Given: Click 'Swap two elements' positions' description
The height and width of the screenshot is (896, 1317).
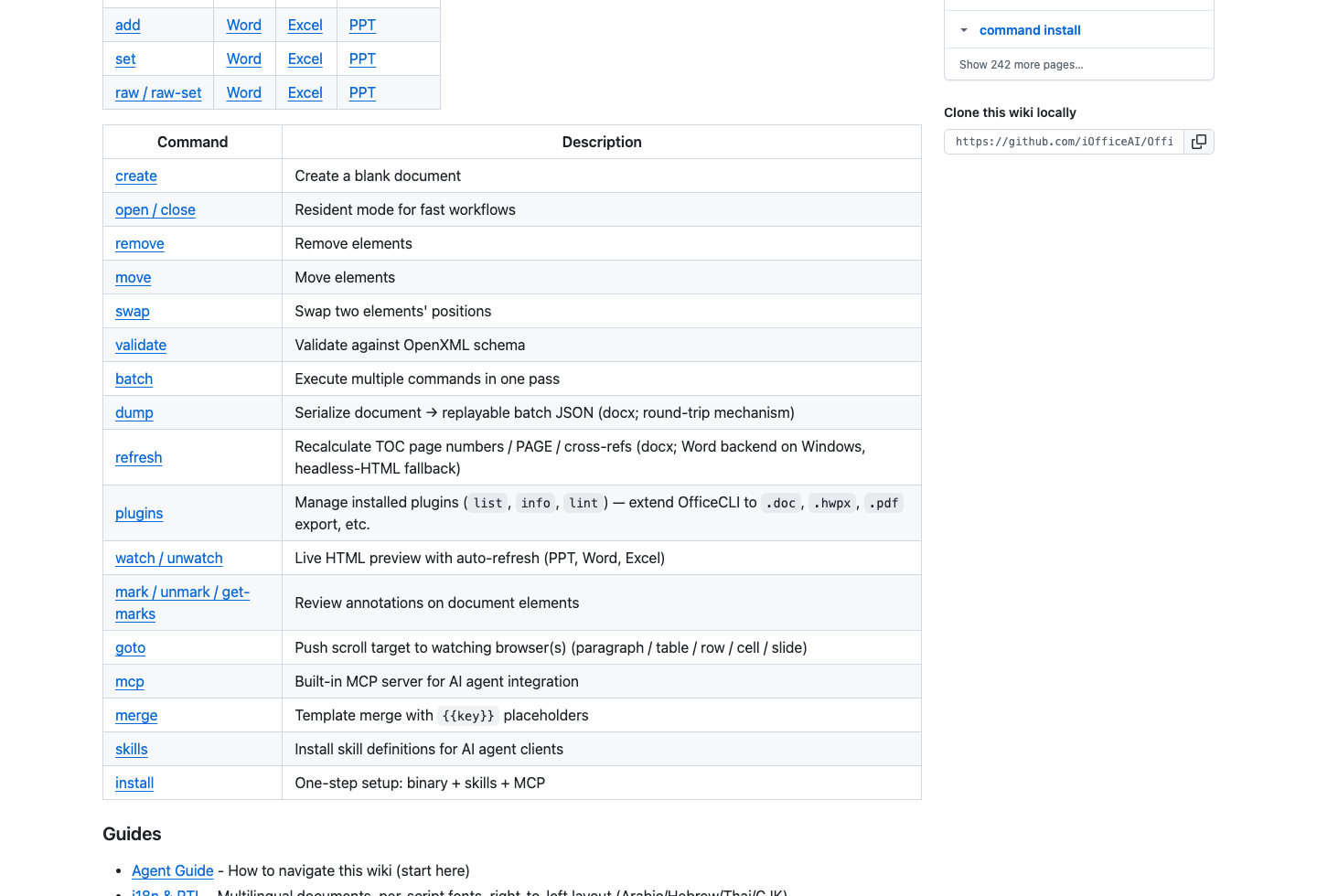Looking at the screenshot, I should click(393, 312).
